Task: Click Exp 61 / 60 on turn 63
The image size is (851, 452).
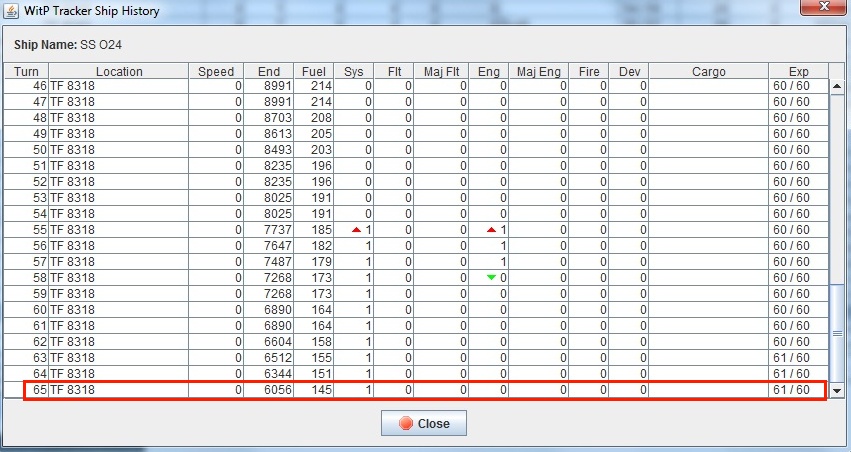Action: click(791, 358)
